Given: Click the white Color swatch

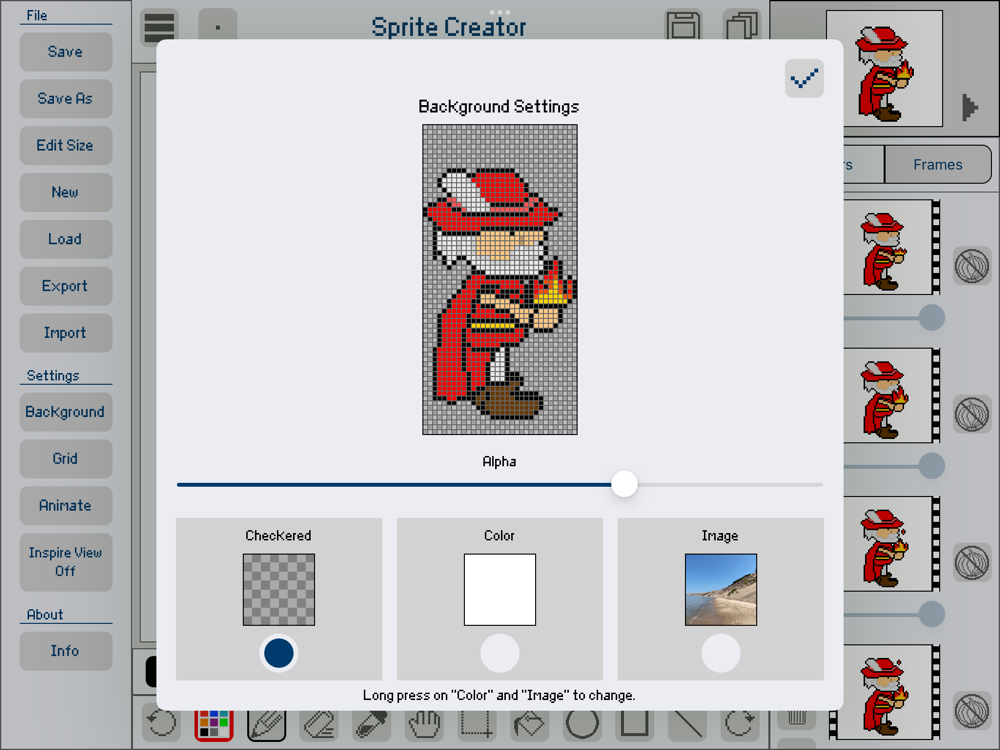Looking at the screenshot, I should 499,589.
